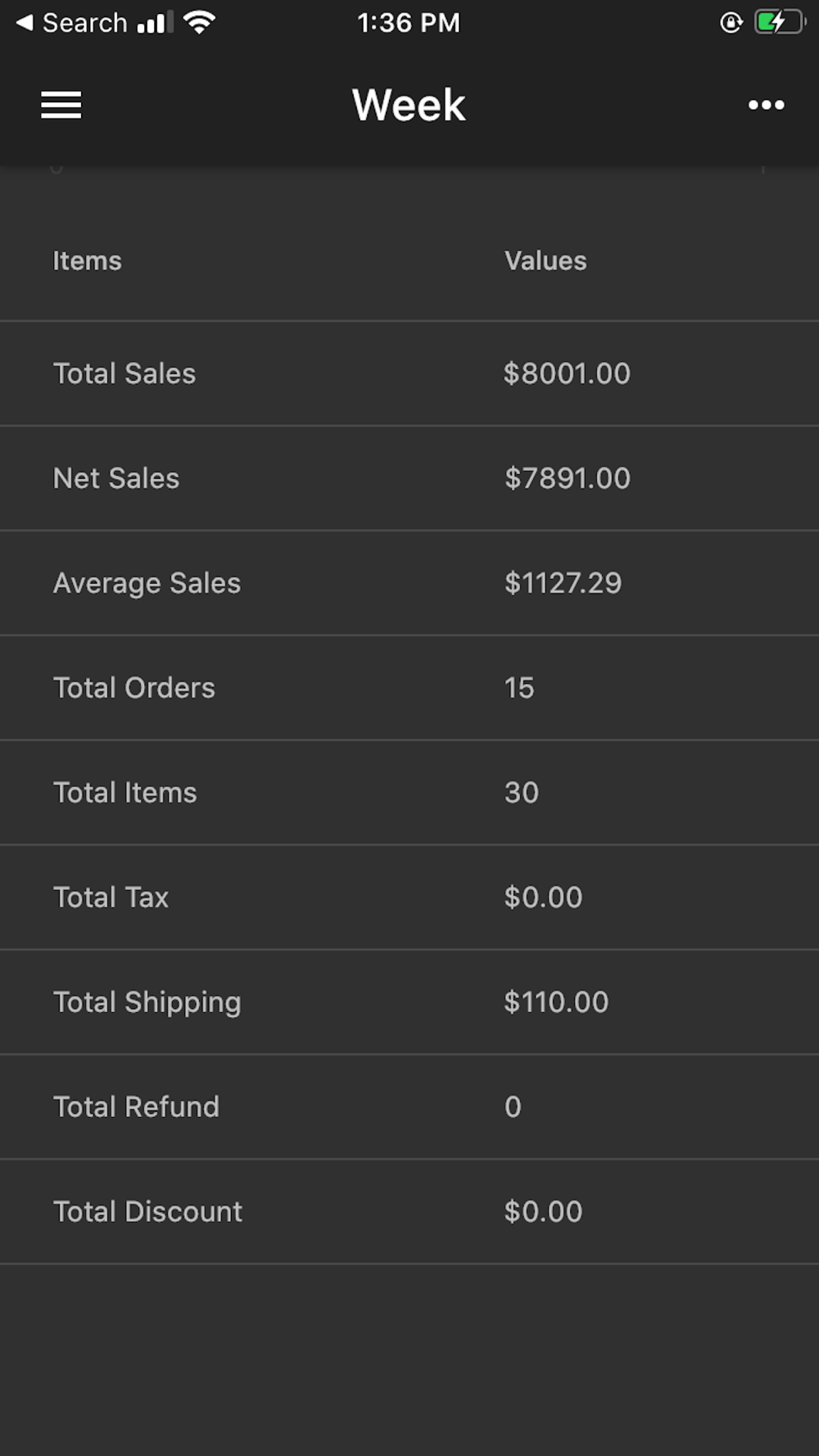Screen dimensions: 819x1456
Task: Select the Net Sales row
Action: (409, 478)
